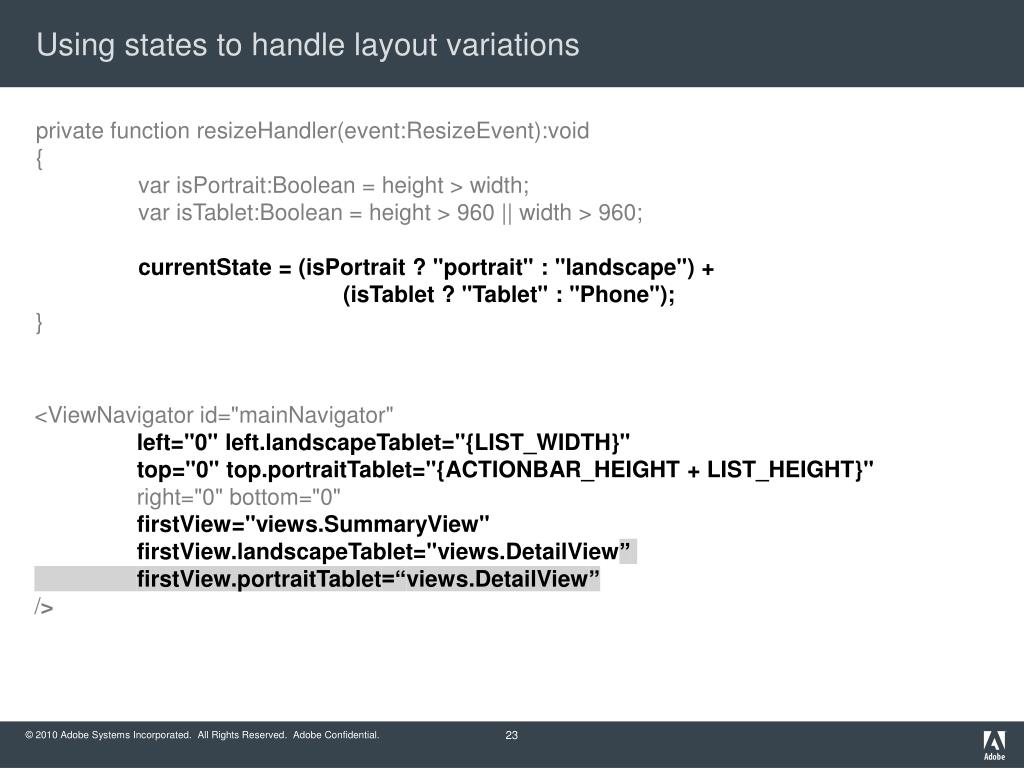
Task: Click the 'var isPortrait:Boolean' line
Action: tap(333, 185)
